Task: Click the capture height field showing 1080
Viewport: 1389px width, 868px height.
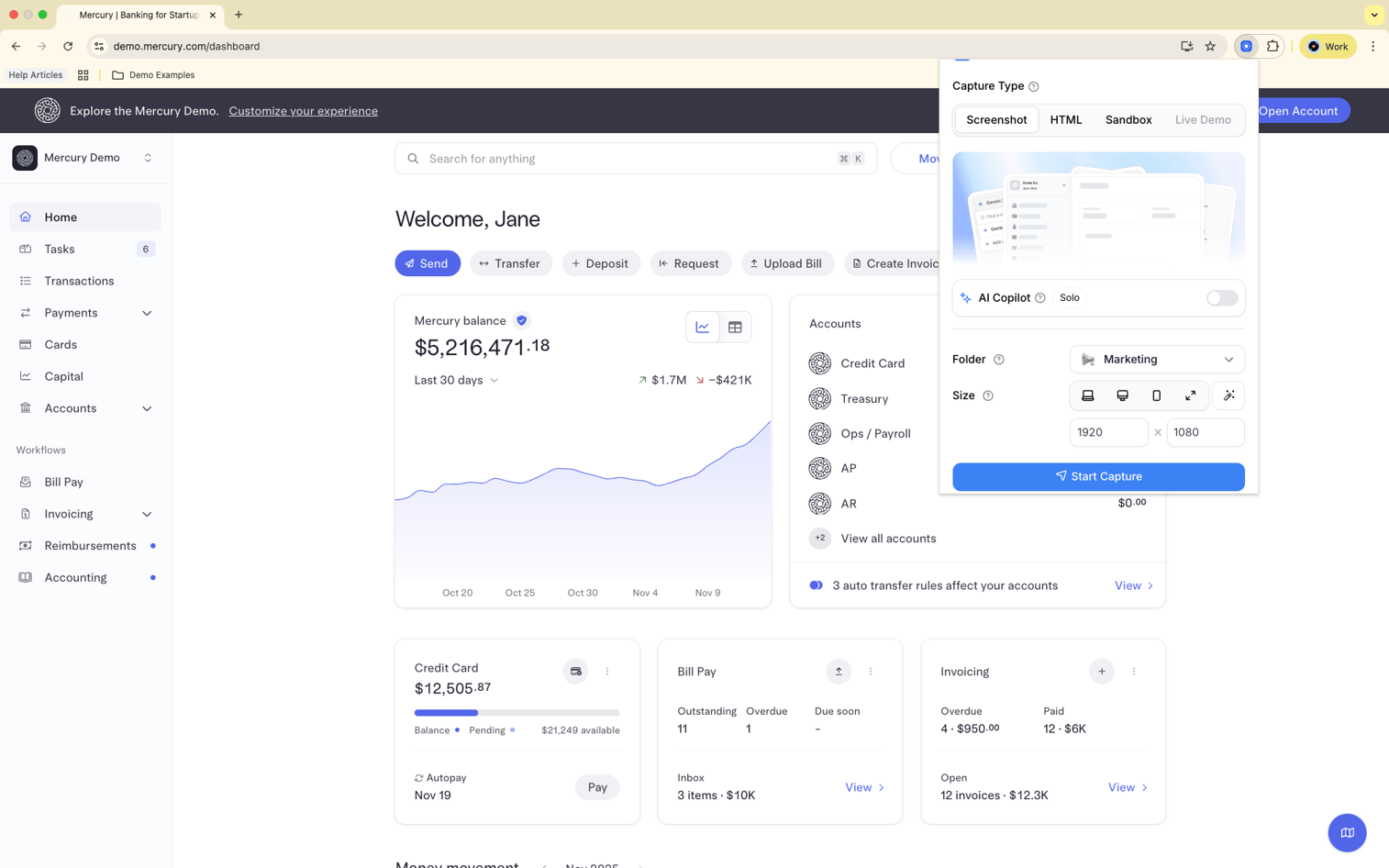Action: point(1206,432)
